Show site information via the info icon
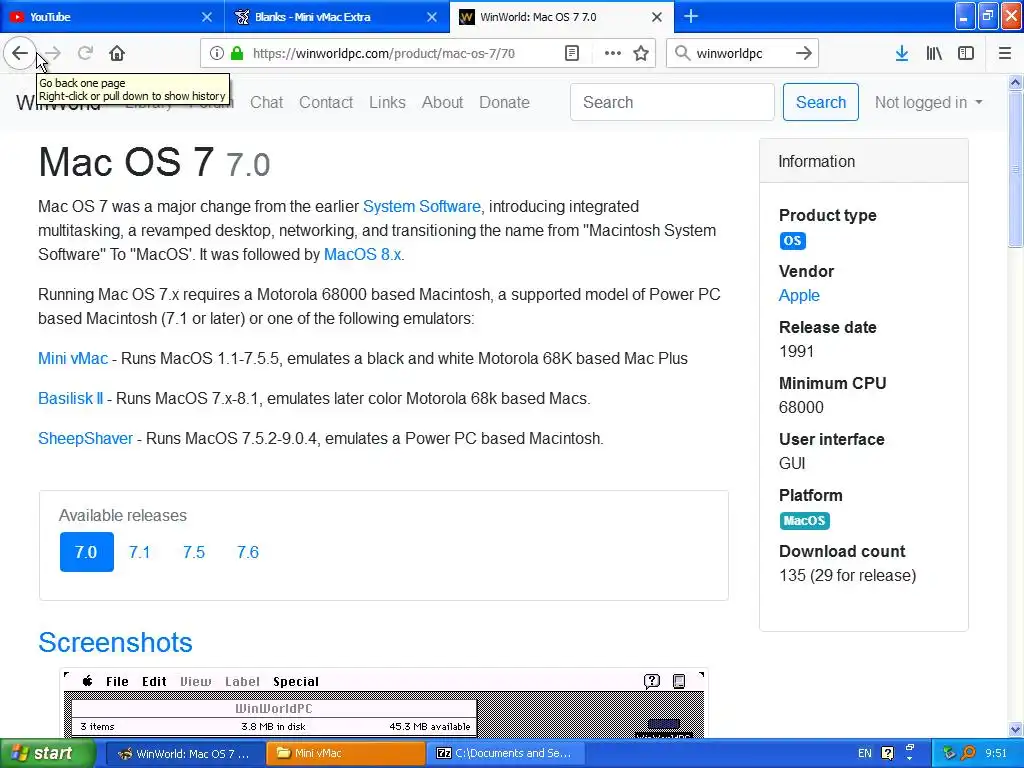This screenshot has height=768, width=1024. point(217,54)
